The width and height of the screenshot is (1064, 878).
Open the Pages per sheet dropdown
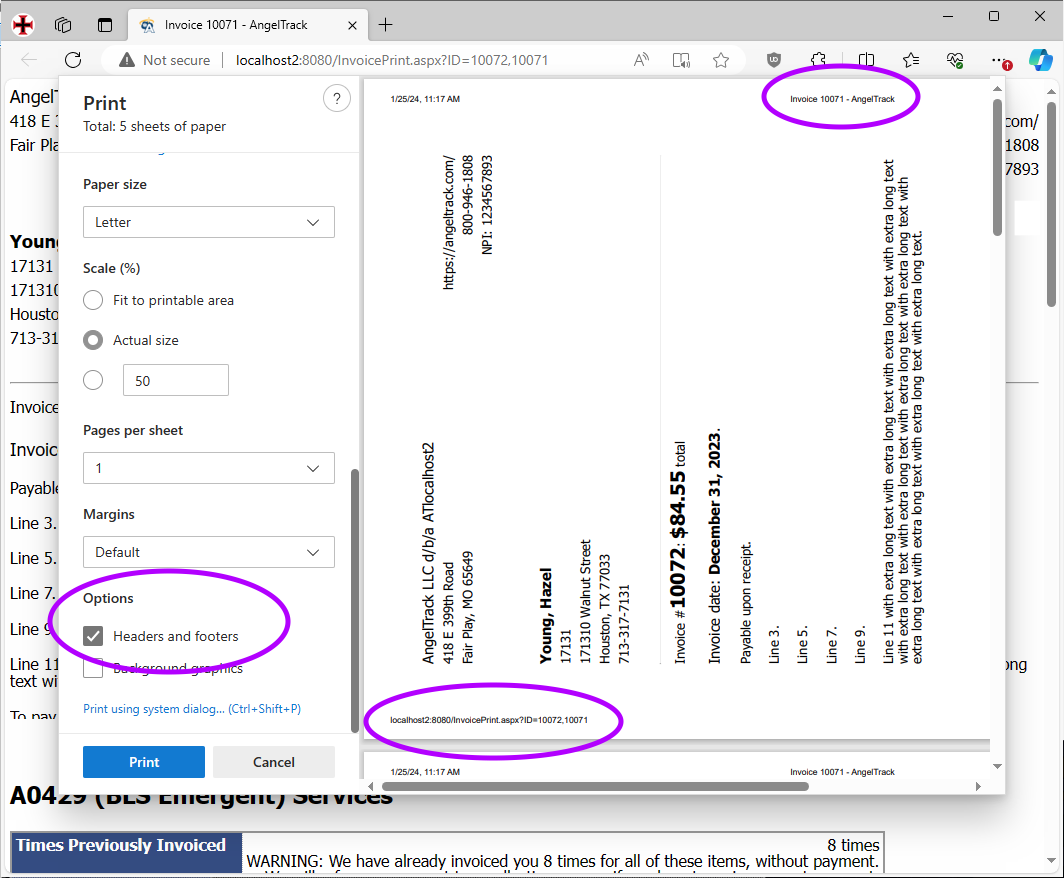(208, 468)
